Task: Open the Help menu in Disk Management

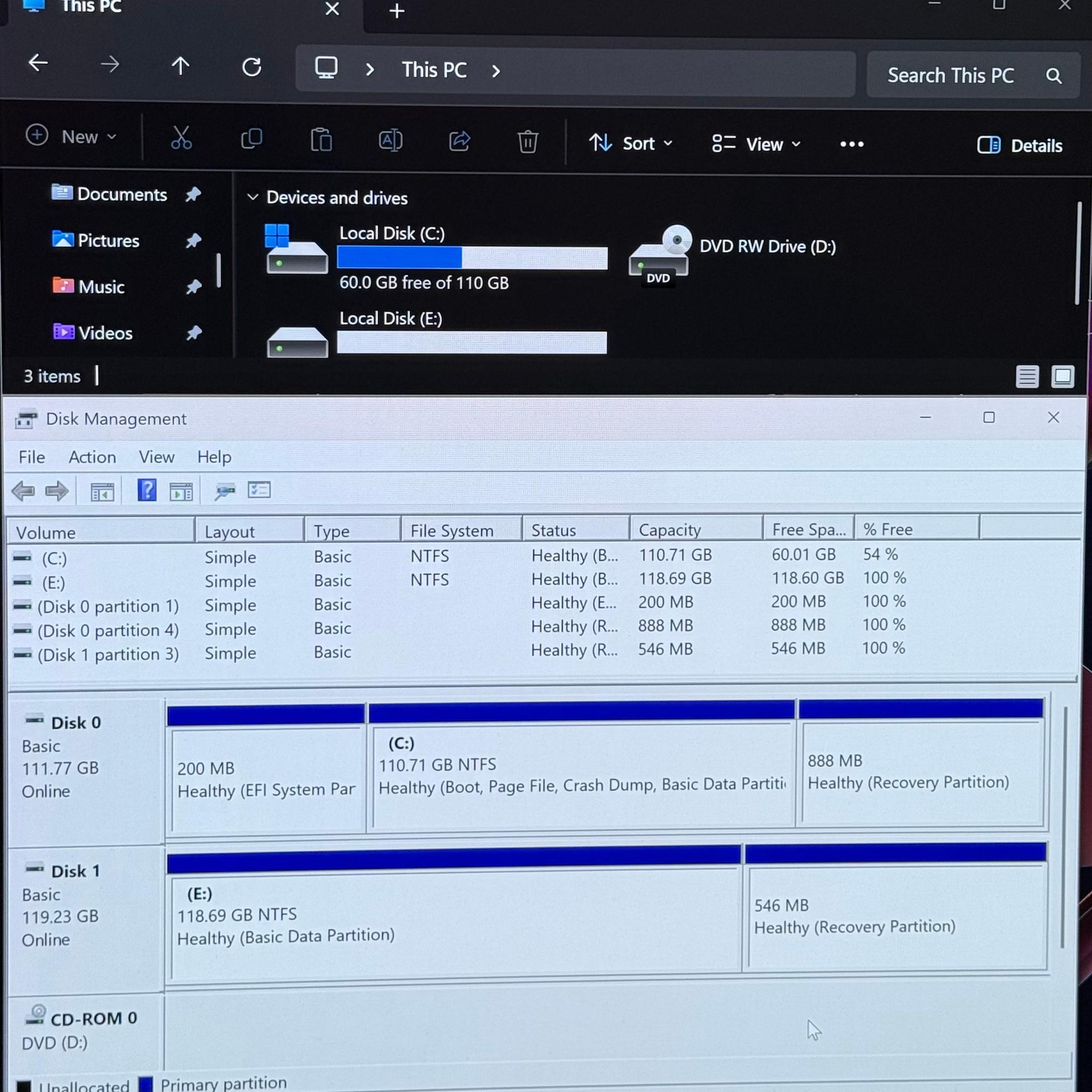Action: (214, 457)
